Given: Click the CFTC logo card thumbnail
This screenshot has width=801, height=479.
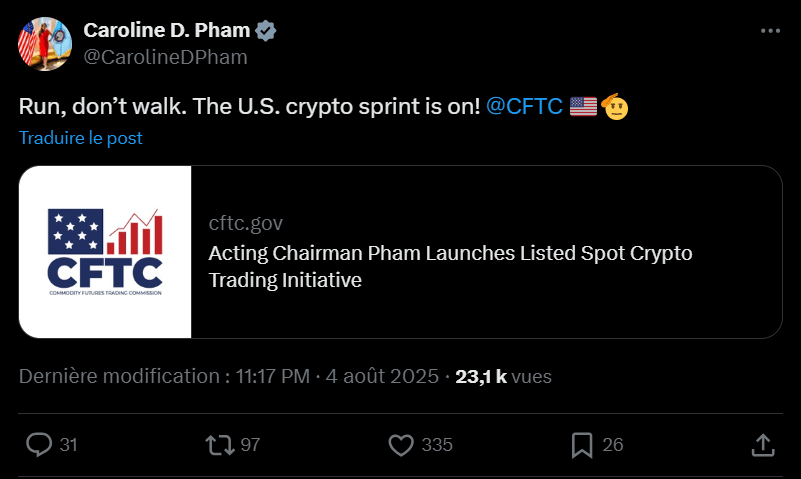Looking at the screenshot, I should (x=105, y=251).
